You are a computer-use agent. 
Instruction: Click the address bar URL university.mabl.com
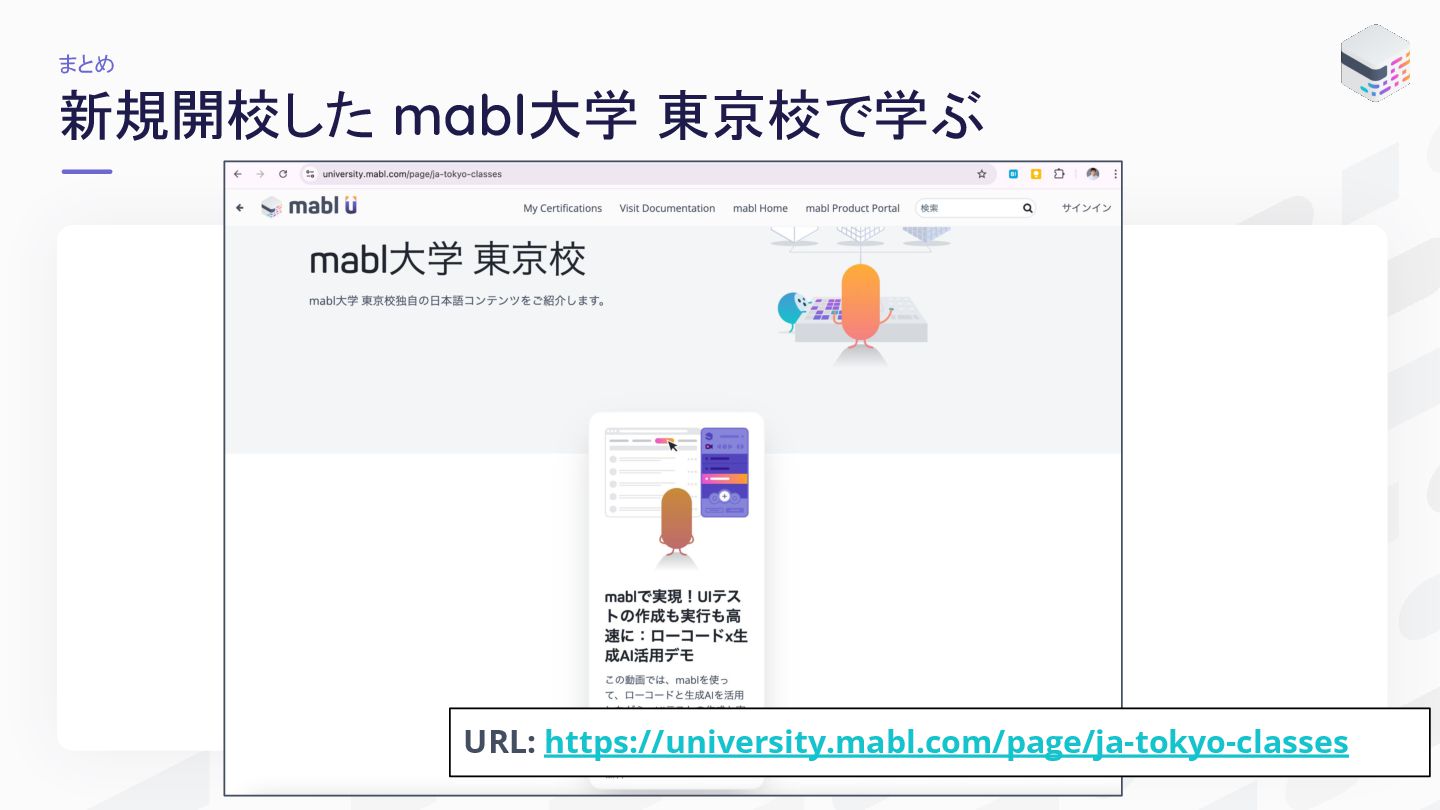[412, 174]
